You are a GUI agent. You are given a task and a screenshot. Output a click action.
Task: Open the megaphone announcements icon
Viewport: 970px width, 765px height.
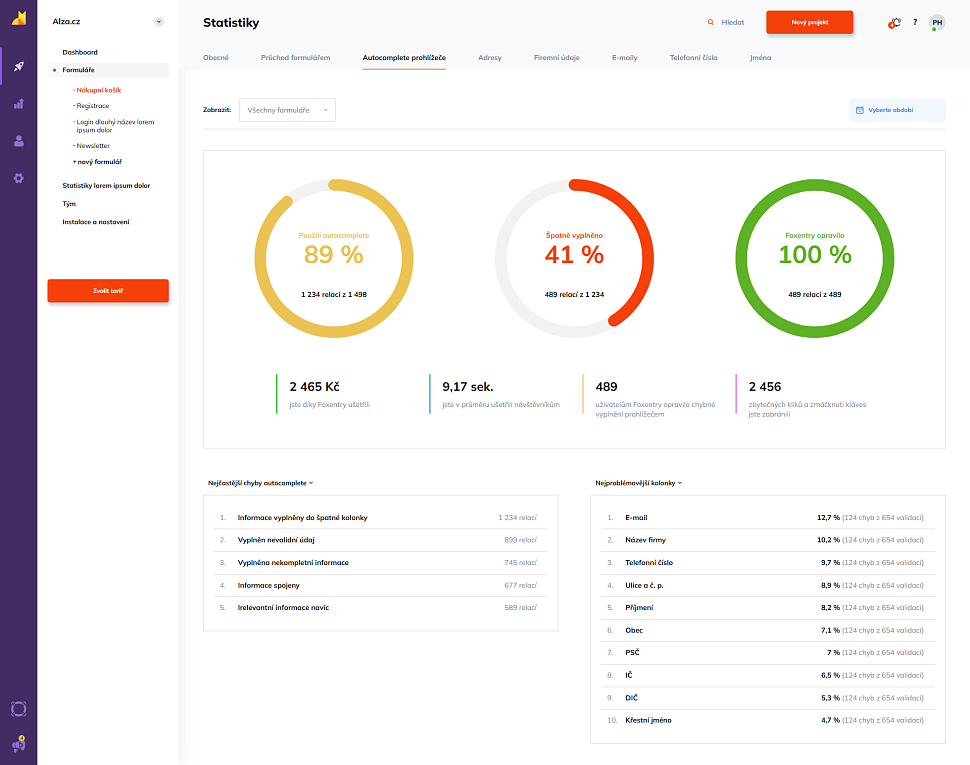(18, 744)
